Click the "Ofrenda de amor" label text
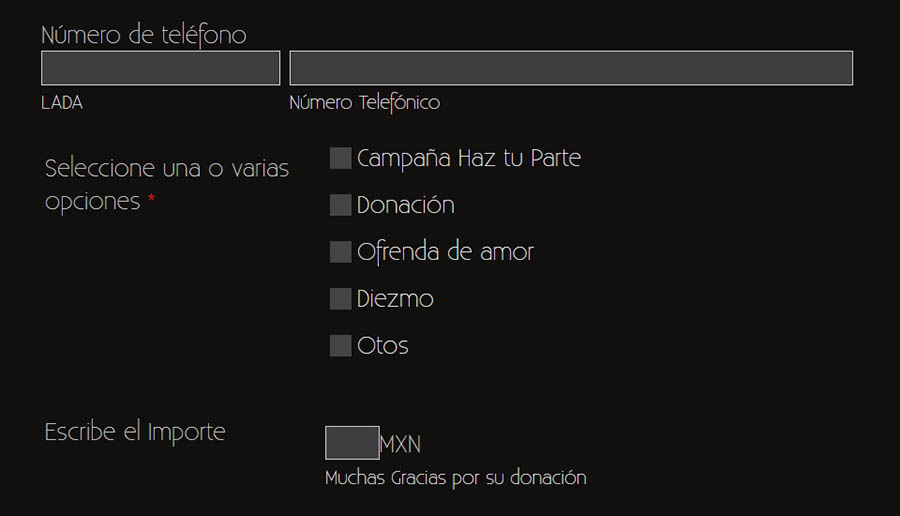The image size is (900, 516). pos(445,252)
